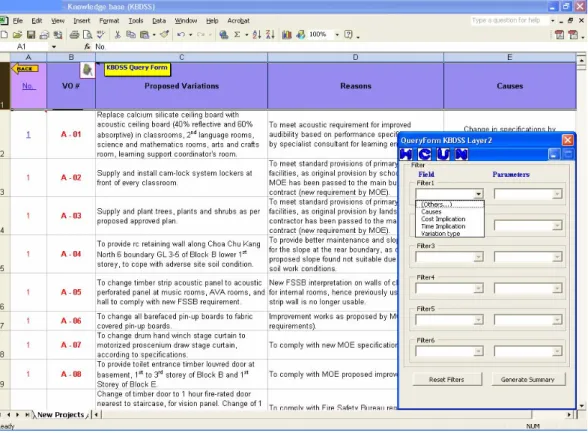Click cell A - 05 in VO # column
The image size is (588, 433).
pos(71,292)
